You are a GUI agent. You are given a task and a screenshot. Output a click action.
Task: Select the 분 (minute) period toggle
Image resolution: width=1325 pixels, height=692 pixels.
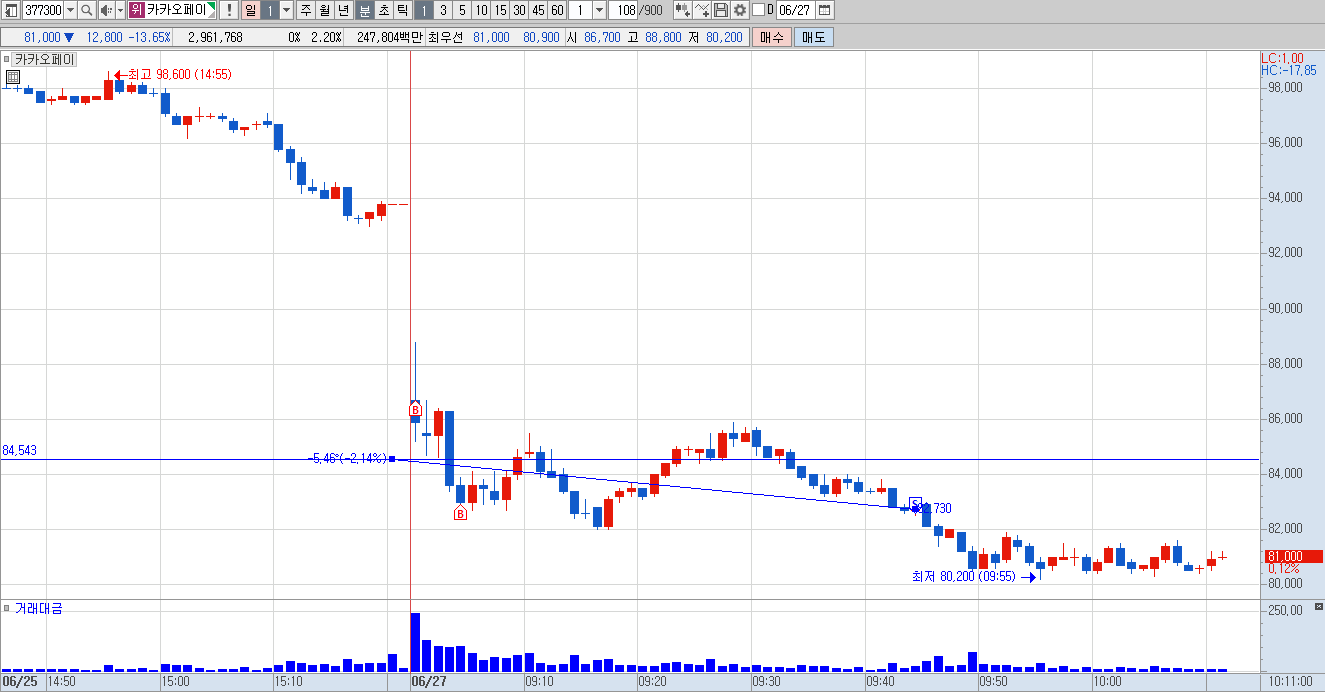[x=364, y=10]
